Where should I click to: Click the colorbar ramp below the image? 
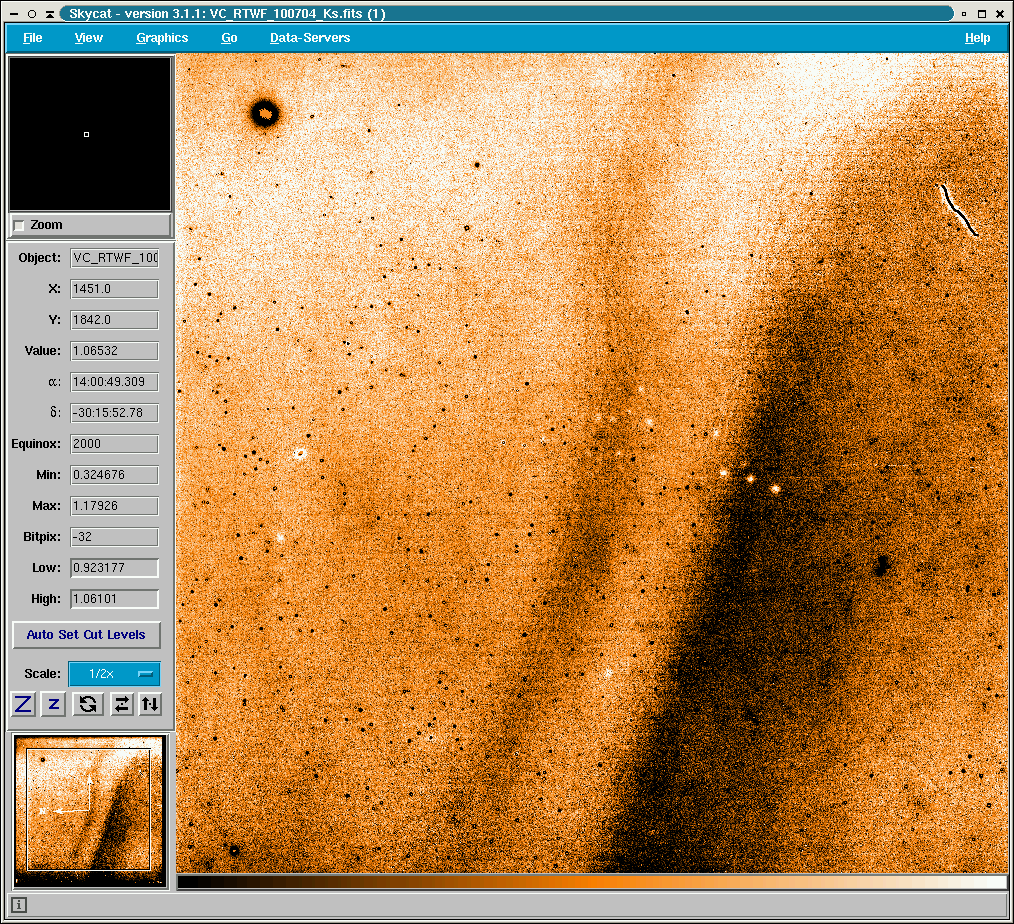tap(592, 882)
